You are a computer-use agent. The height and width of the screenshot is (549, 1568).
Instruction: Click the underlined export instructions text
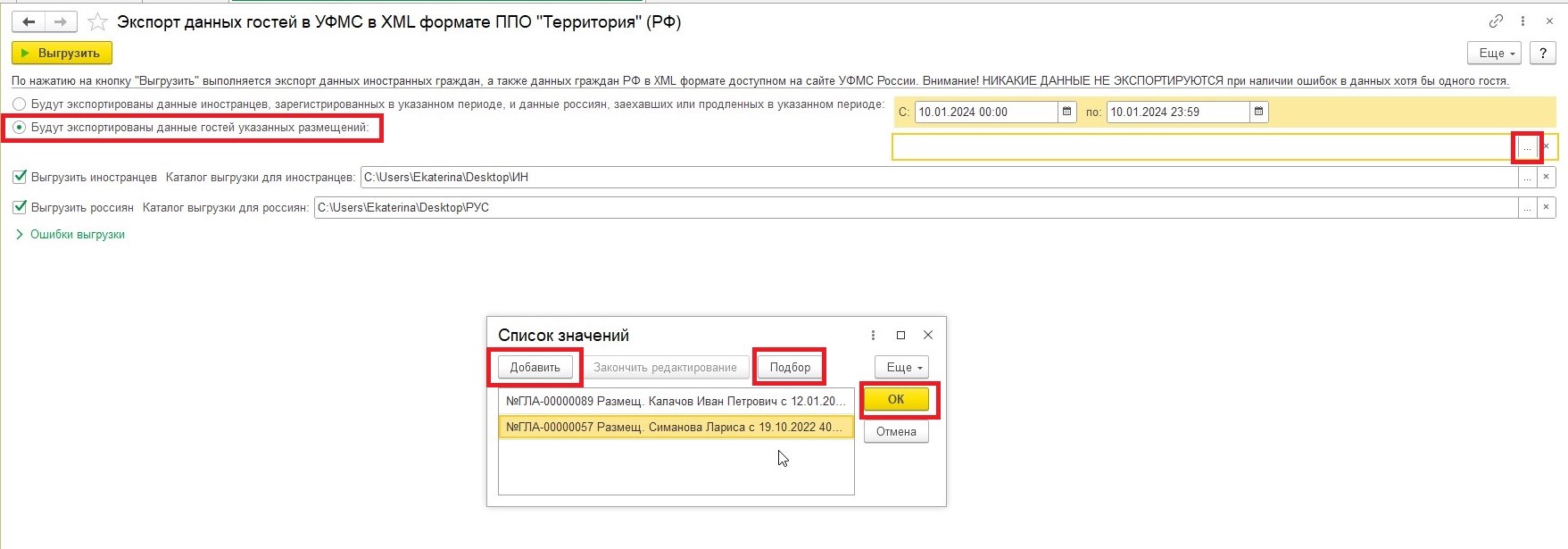pos(760,81)
